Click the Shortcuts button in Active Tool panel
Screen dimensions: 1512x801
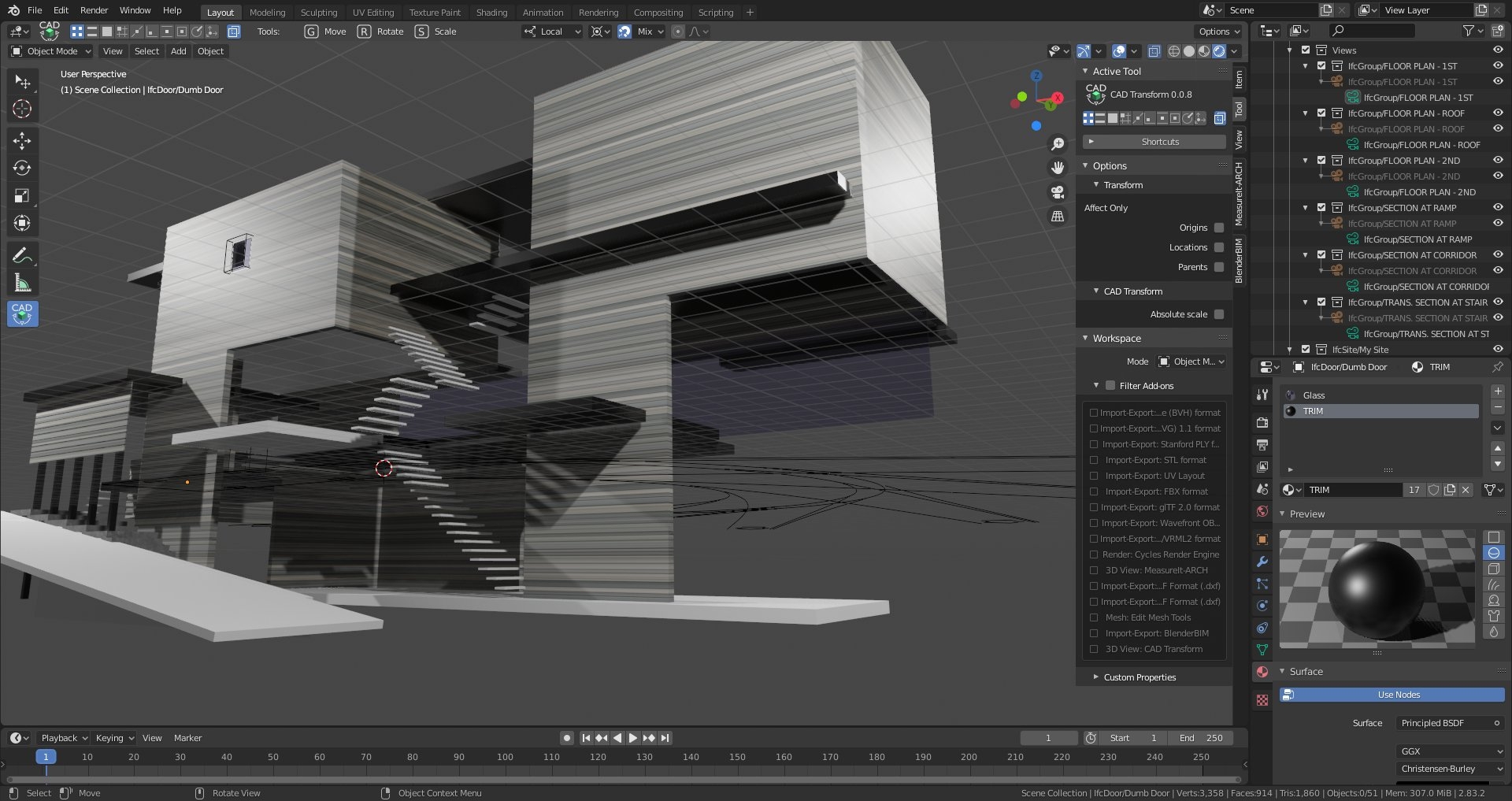click(x=1159, y=141)
